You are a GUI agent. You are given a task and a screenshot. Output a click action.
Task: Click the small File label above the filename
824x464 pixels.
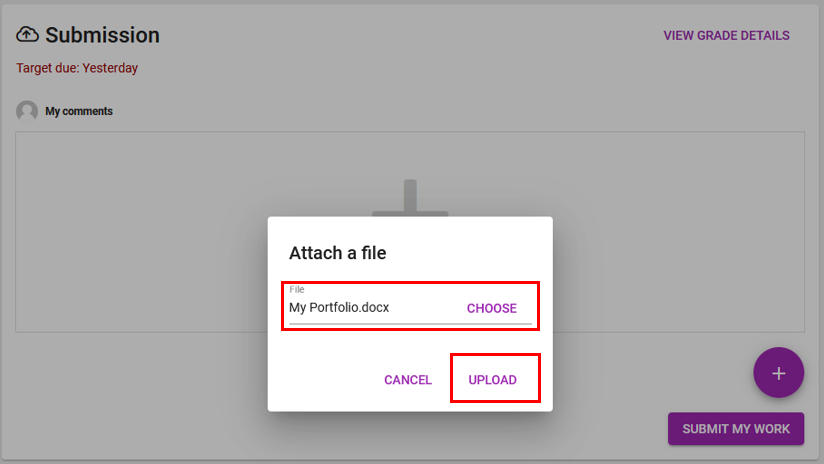(296, 289)
